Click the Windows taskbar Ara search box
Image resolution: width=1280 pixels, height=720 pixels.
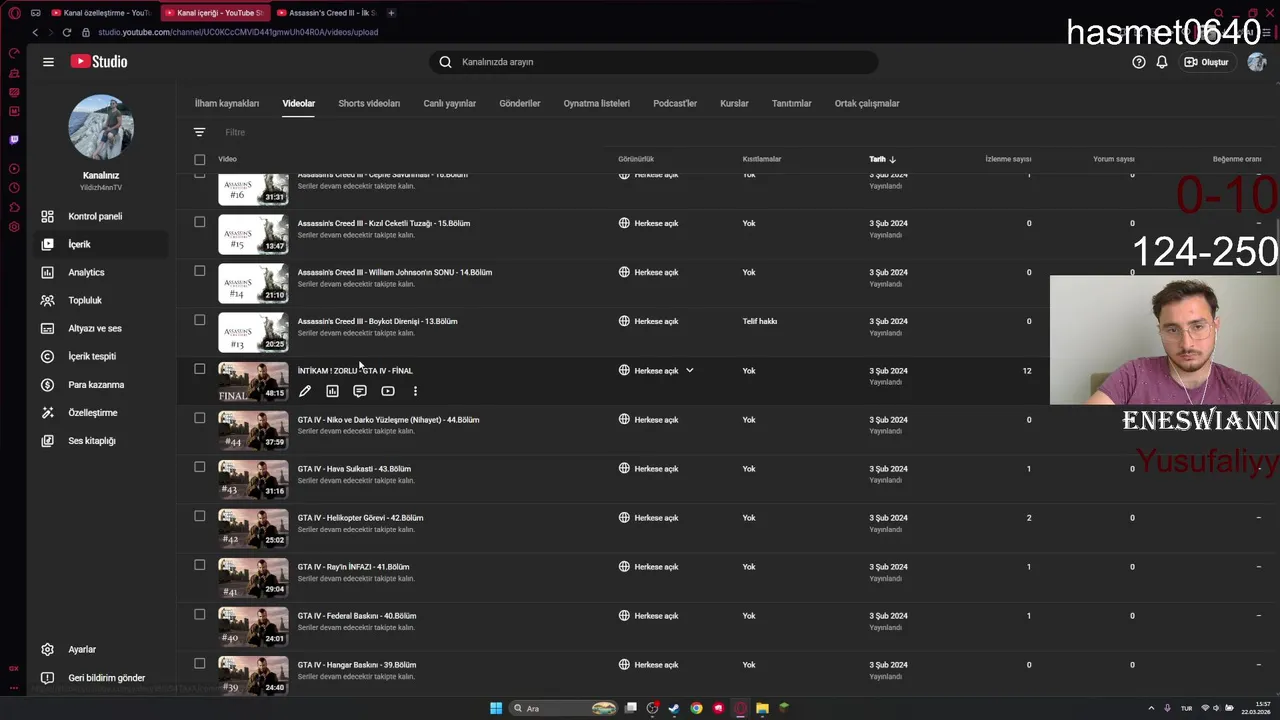click(x=564, y=708)
